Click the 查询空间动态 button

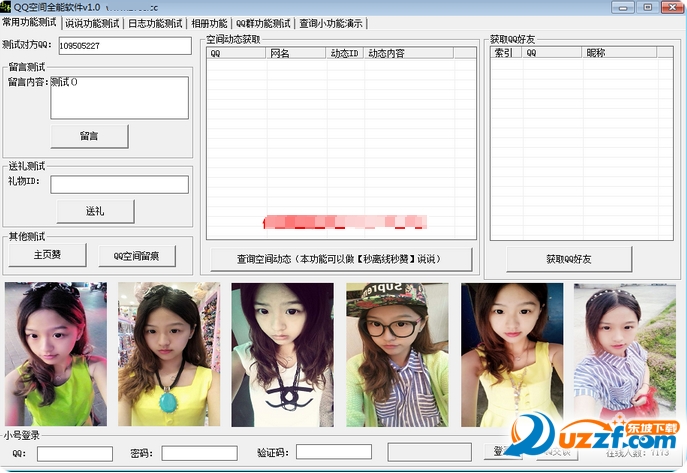[341, 259]
